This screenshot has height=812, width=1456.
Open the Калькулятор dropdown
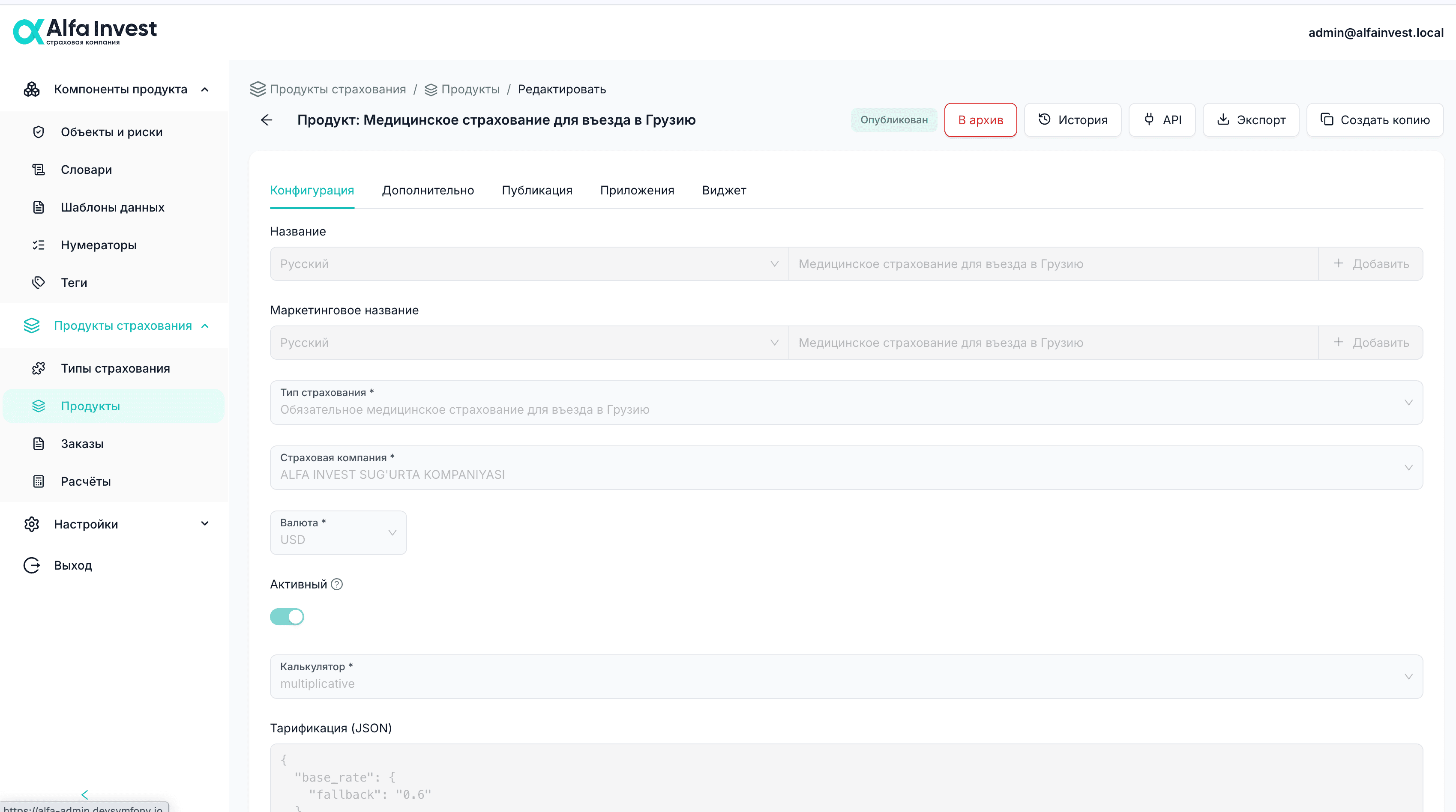tap(846, 676)
